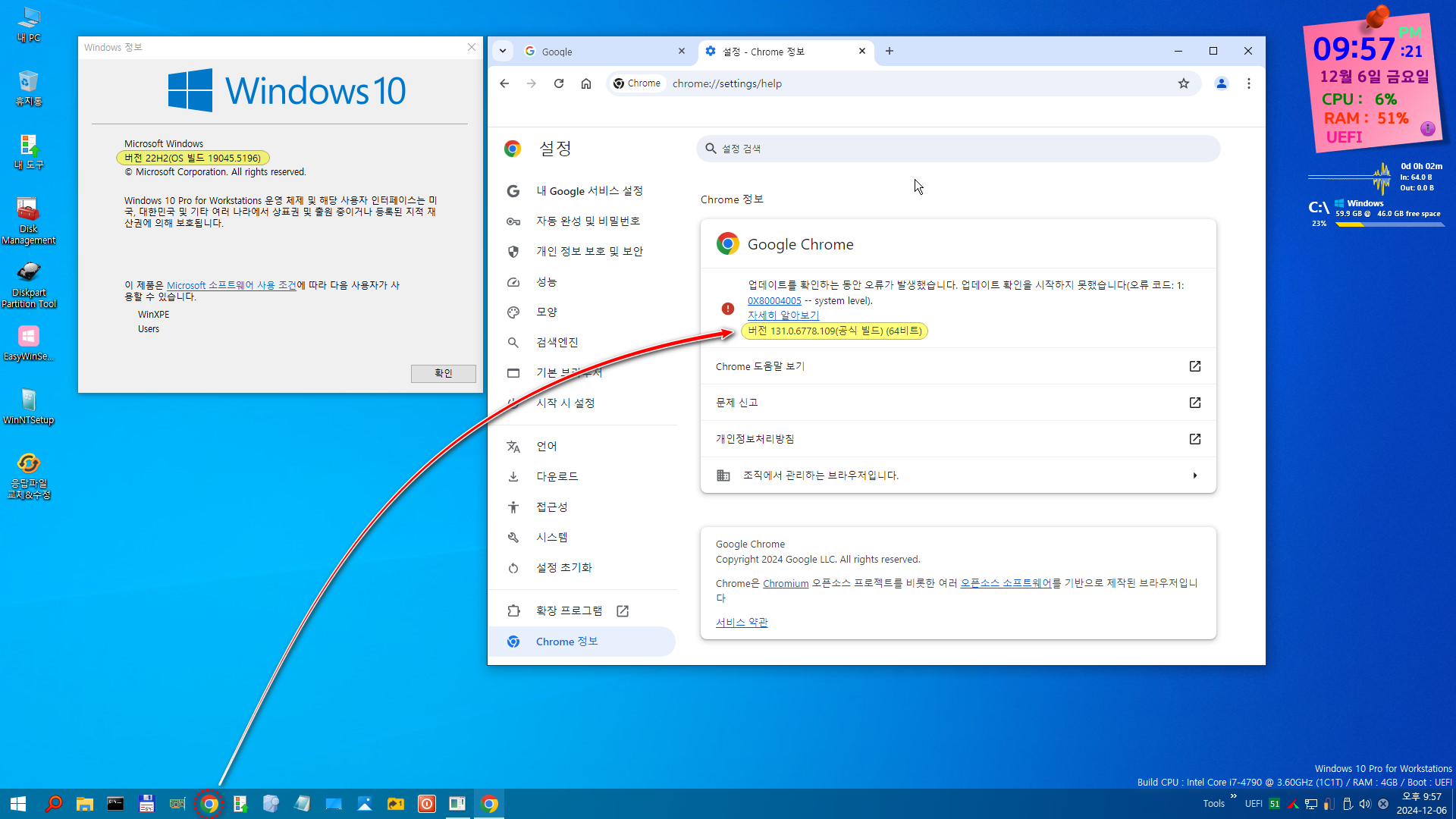Click the 확인 button in Windows 정보

tap(443, 373)
